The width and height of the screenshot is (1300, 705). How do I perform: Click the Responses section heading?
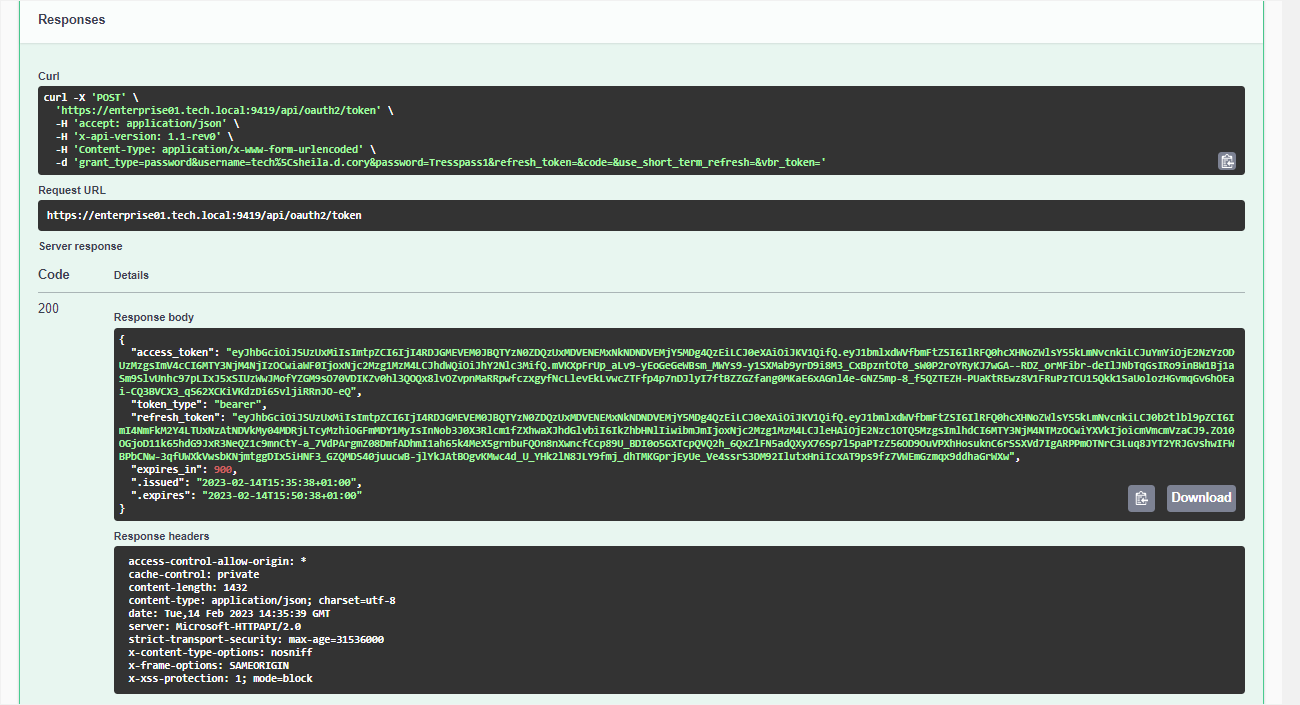pos(71,19)
